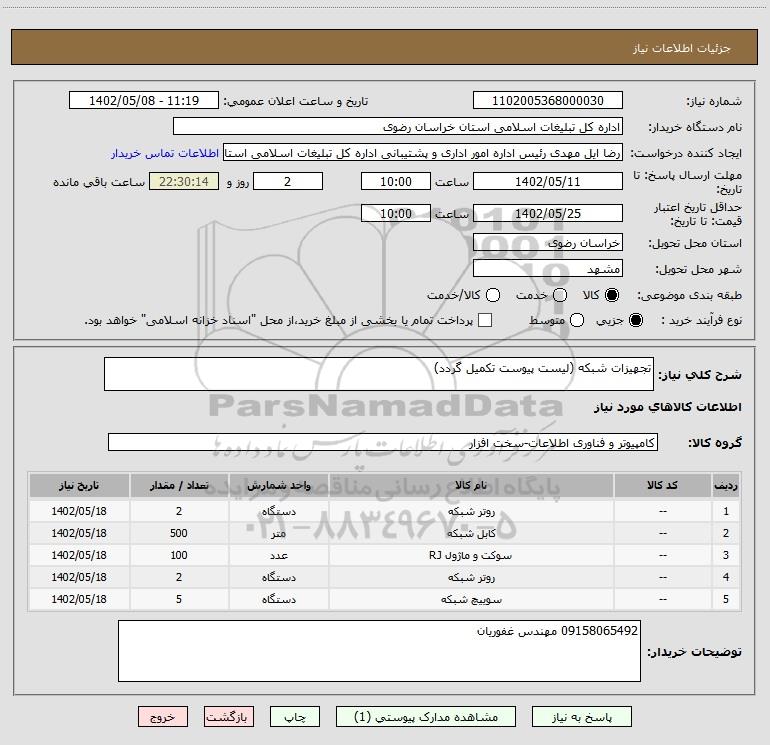Screen dimensions: 770x745
Task: Select row 1 item روتر شبکه
Action: coord(471,511)
